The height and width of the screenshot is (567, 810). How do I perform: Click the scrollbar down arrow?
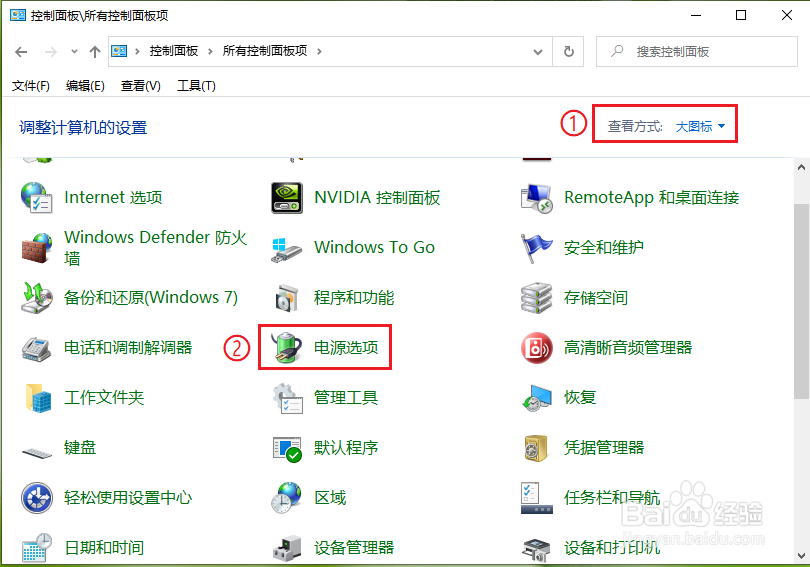coord(801,556)
